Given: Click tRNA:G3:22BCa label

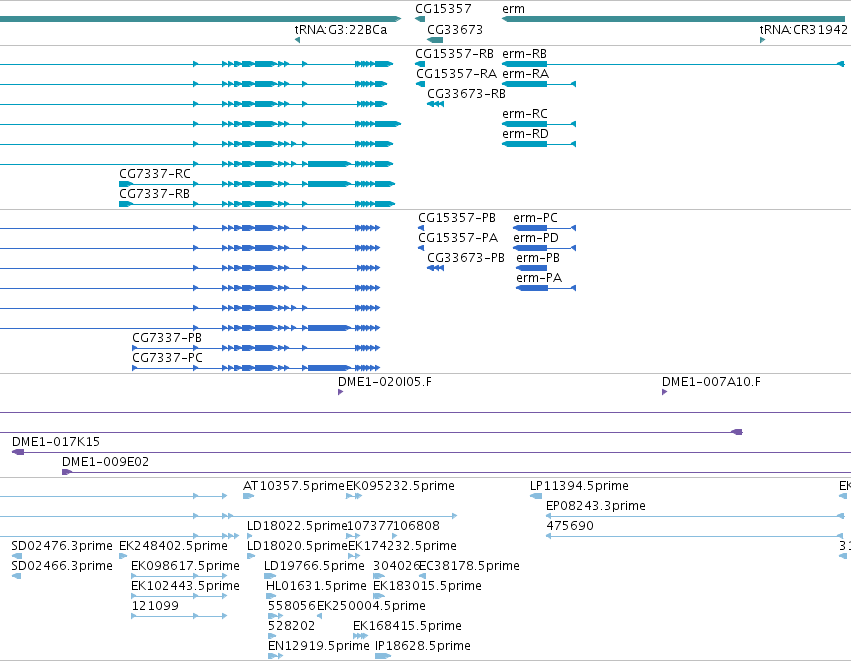Looking at the screenshot, I should (x=341, y=29).
